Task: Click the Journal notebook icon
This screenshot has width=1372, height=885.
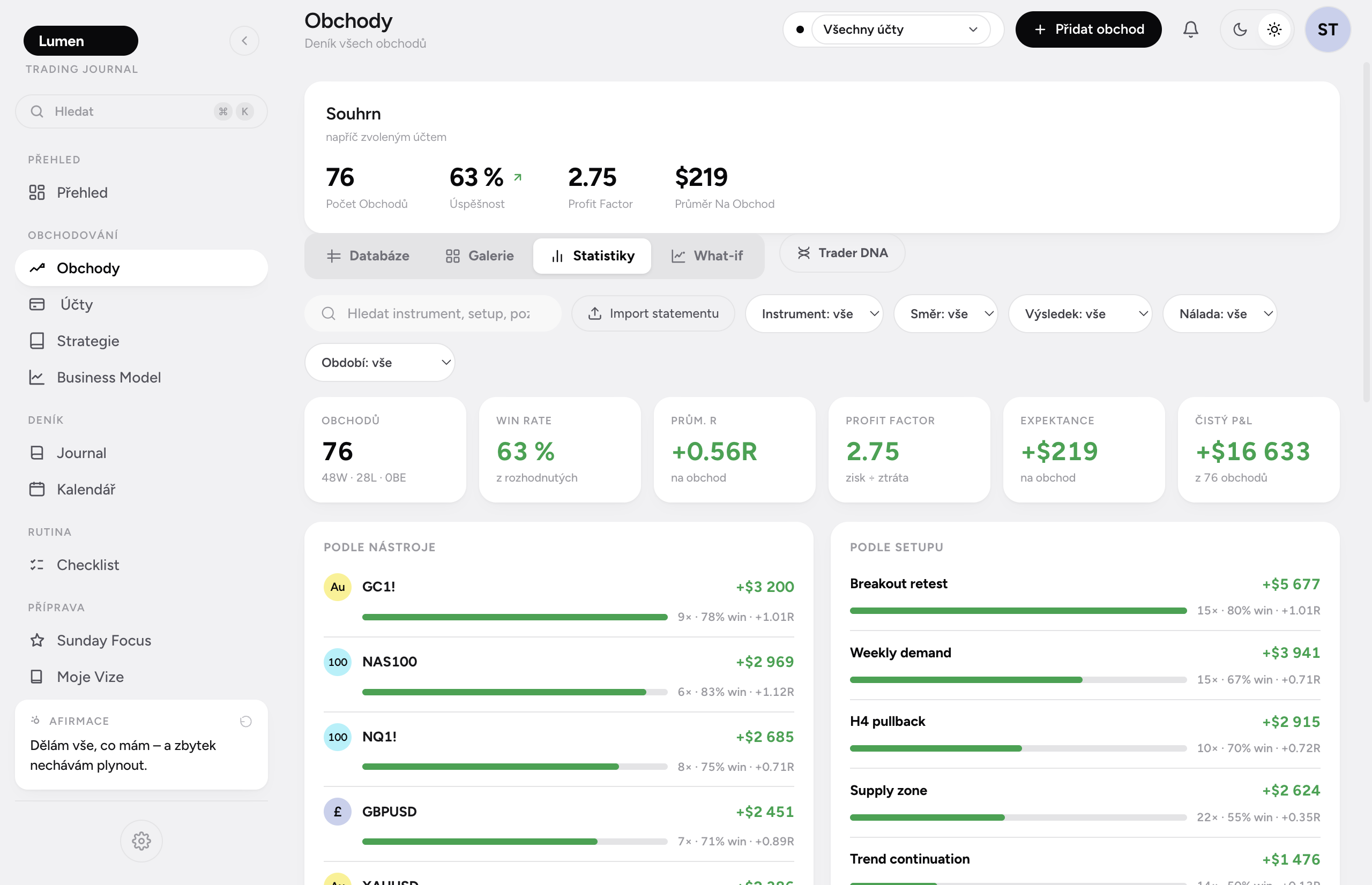Action: click(37, 453)
